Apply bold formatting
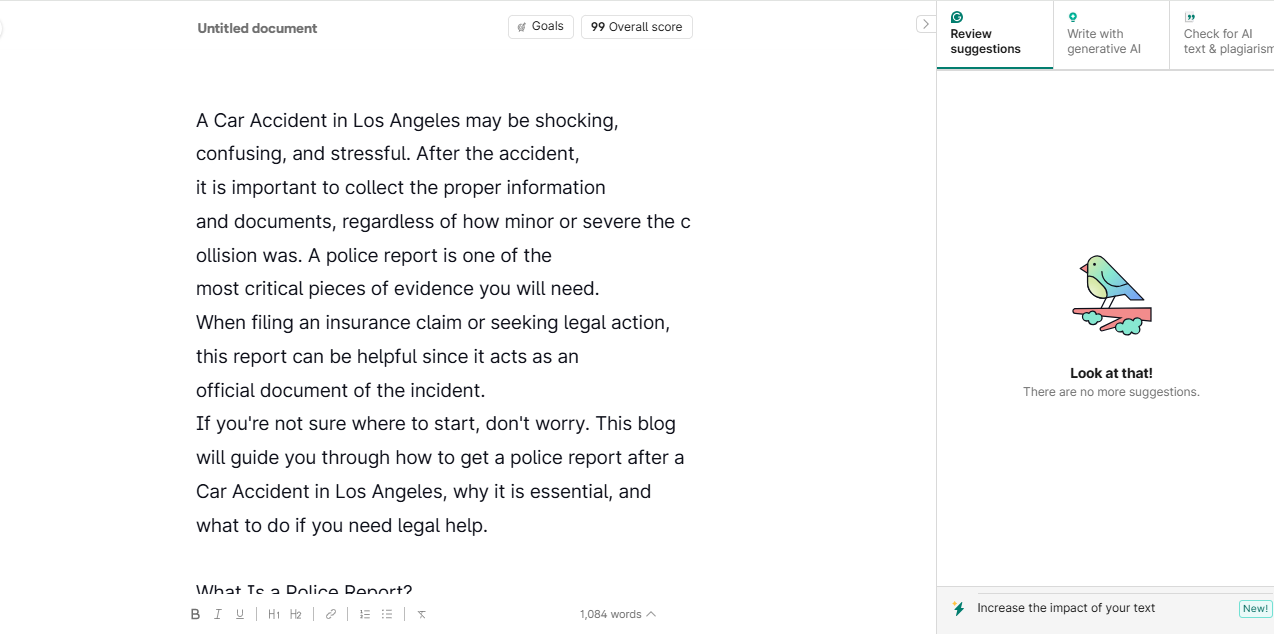Screen dimensions: 1274x634 pyautogui.click(x=196, y=614)
